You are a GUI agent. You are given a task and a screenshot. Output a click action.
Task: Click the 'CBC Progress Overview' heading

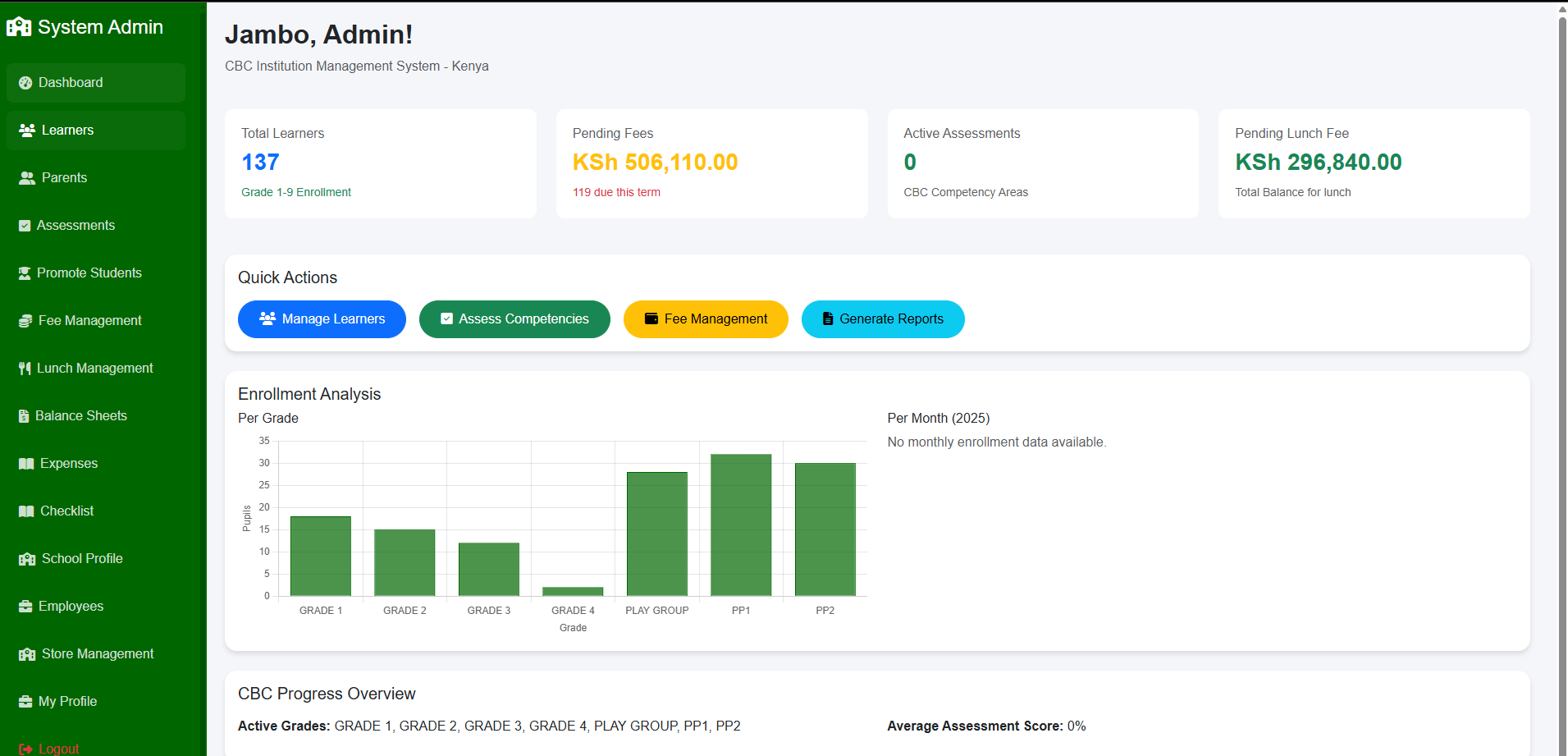tap(327, 694)
